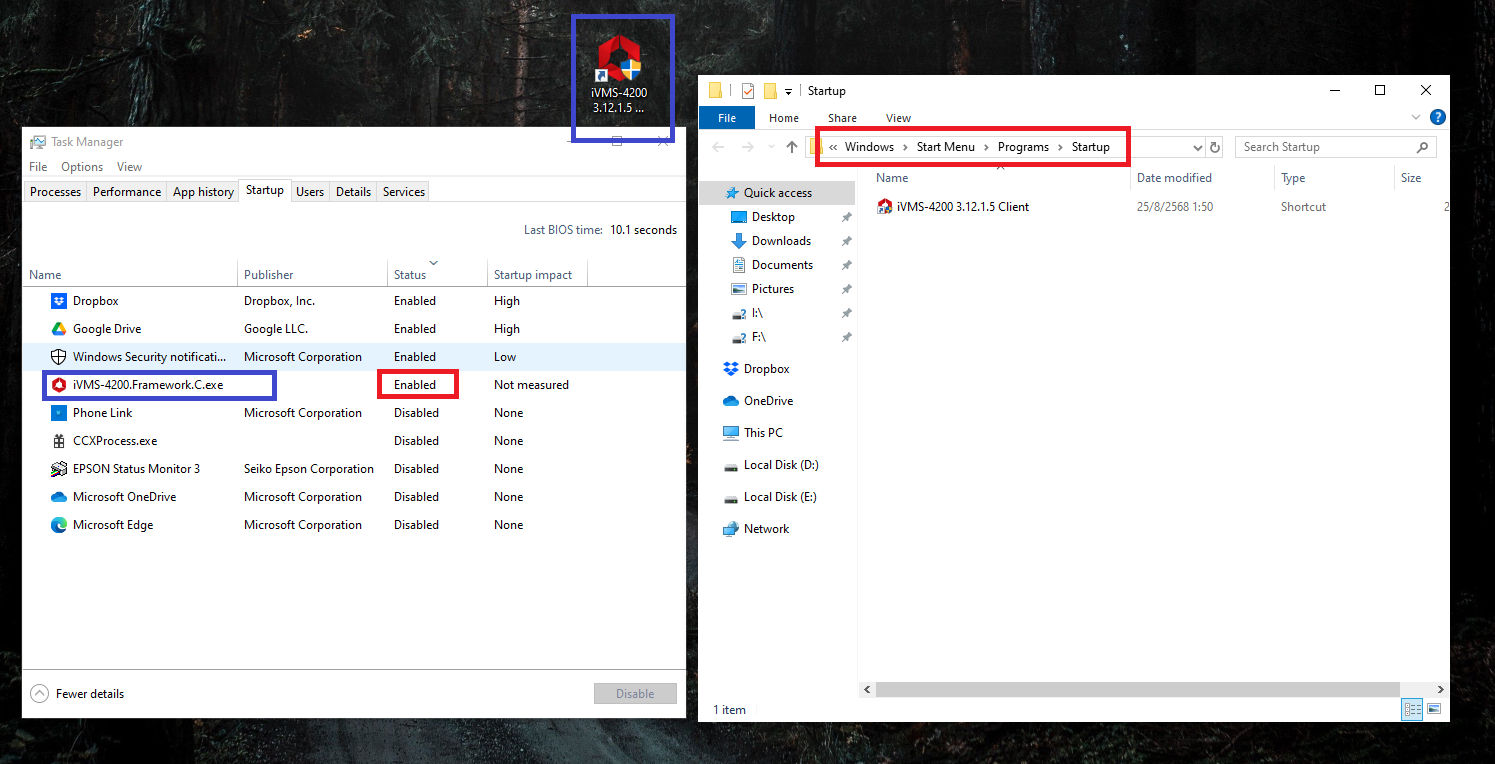Switch to the Users tab
Screen dimensions: 1495x764
310,192
